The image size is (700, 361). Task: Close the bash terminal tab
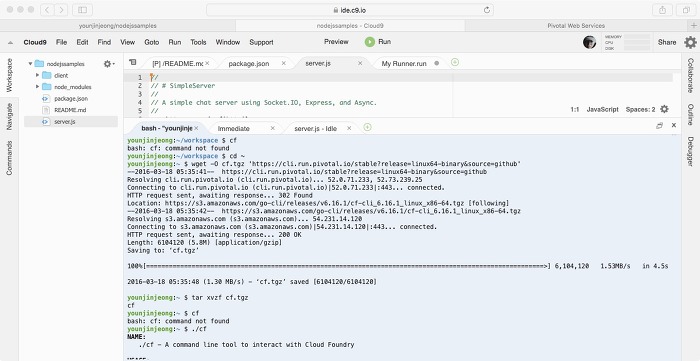[196, 129]
